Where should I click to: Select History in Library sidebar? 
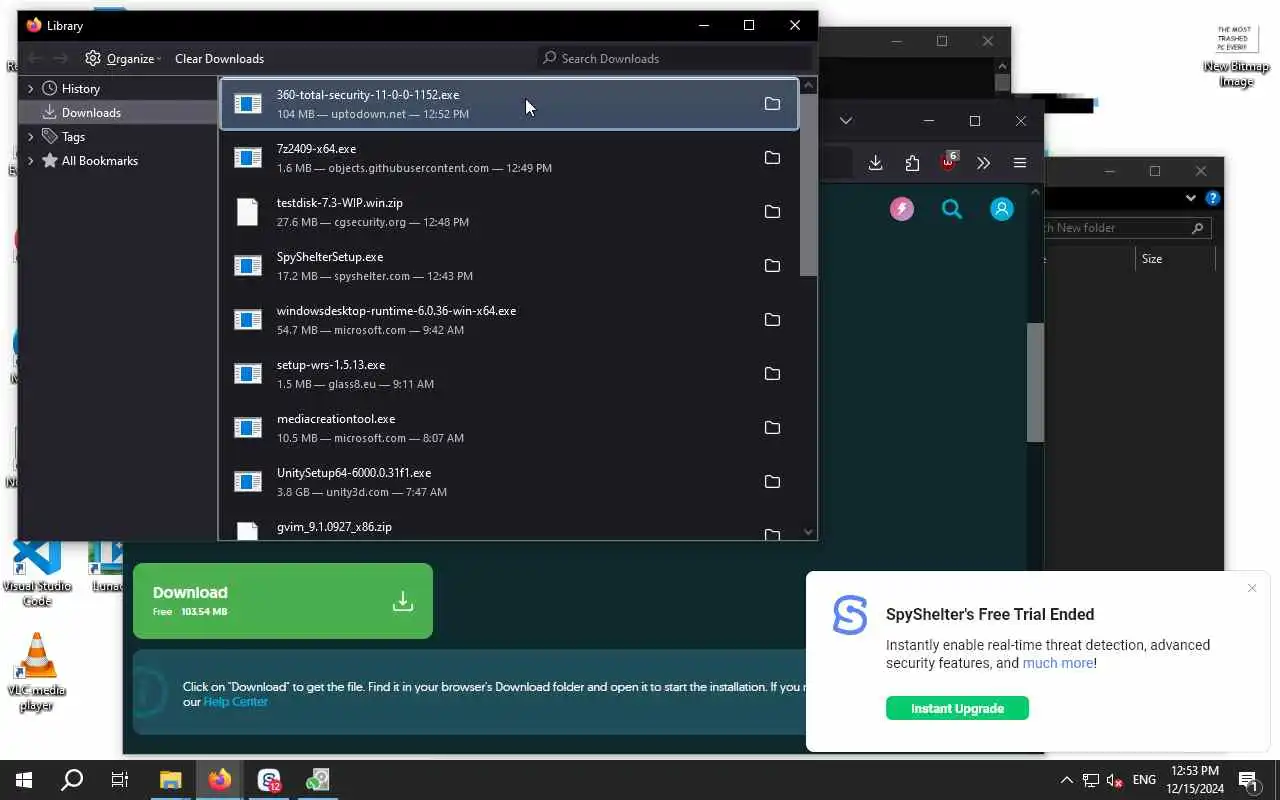tap(118, 88)
